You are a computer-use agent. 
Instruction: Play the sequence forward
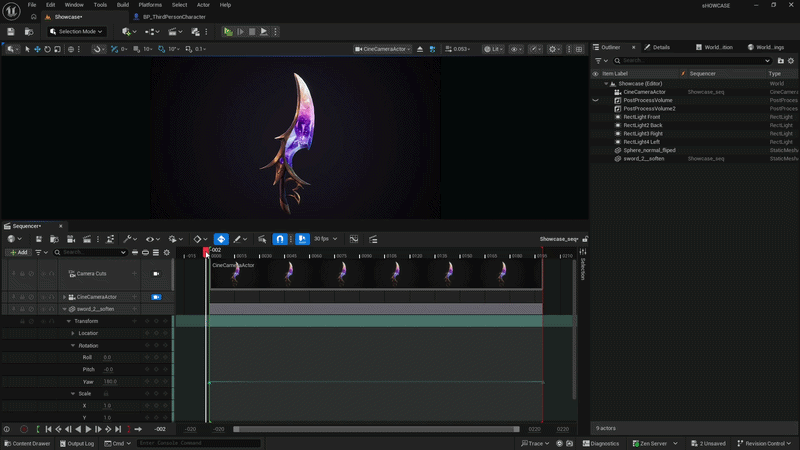point(88,430)
